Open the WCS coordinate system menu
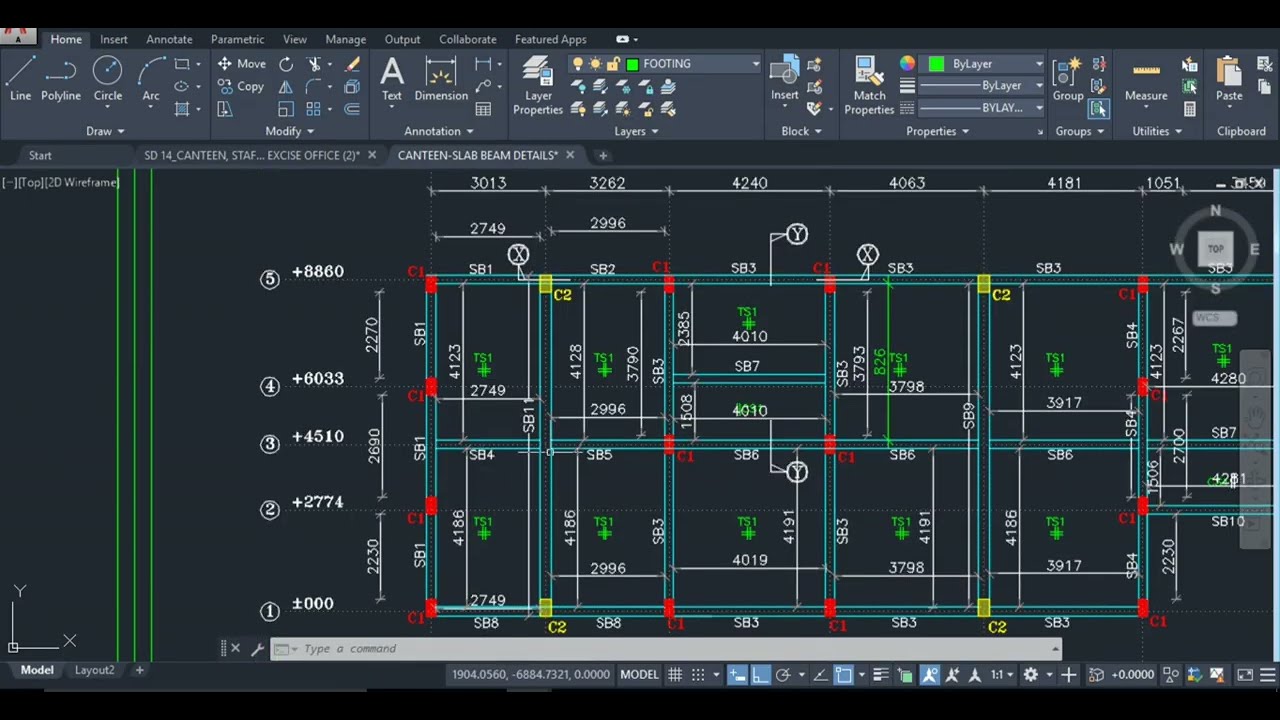This screenshot has width=1280, height=720. (x=1215, y=318)
